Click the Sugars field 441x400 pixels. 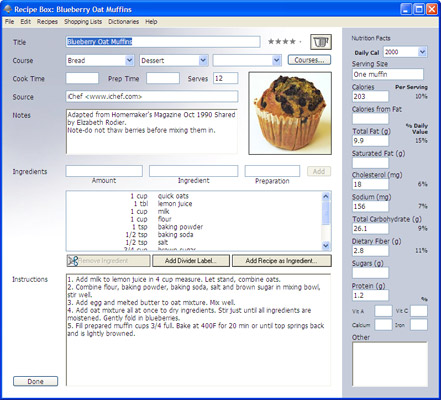(370, 273)
